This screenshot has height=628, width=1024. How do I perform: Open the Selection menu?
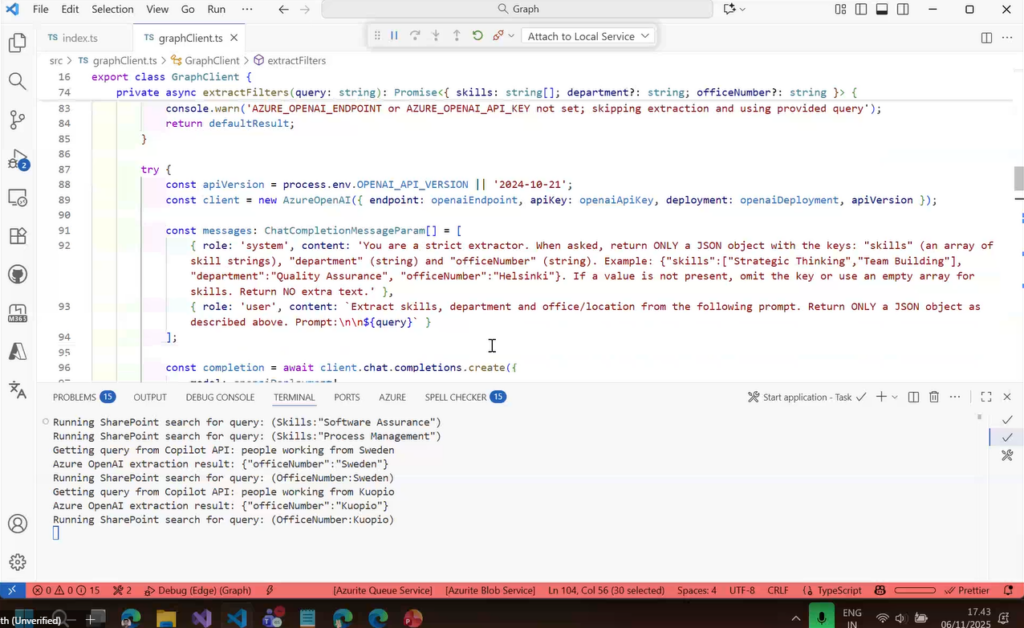(x=112, y=9)
